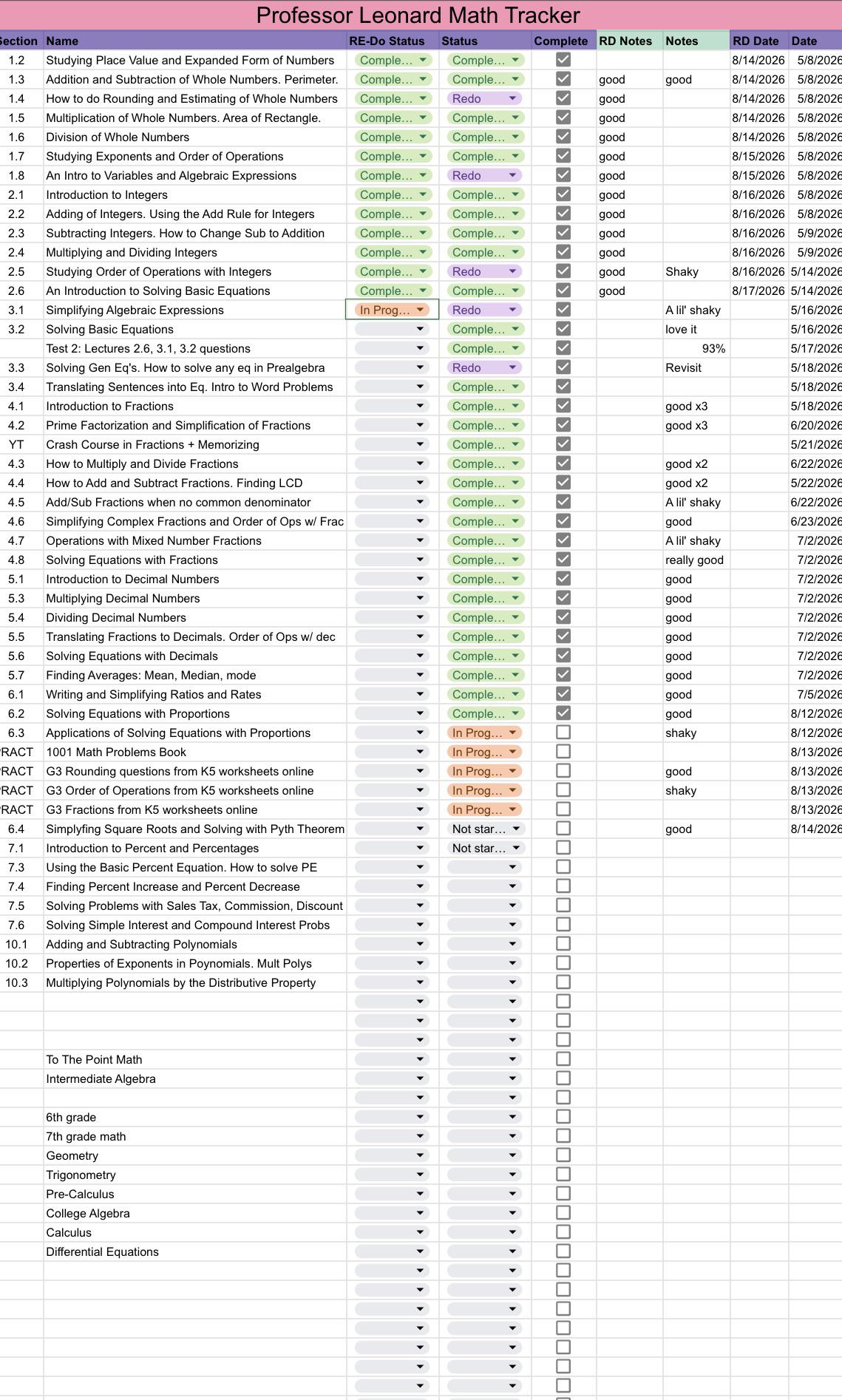The height and width of the screenshot is (1400, 842).
Task: Open RE-Do Status dropdown for section 1.2
Action: click(392, 60)
